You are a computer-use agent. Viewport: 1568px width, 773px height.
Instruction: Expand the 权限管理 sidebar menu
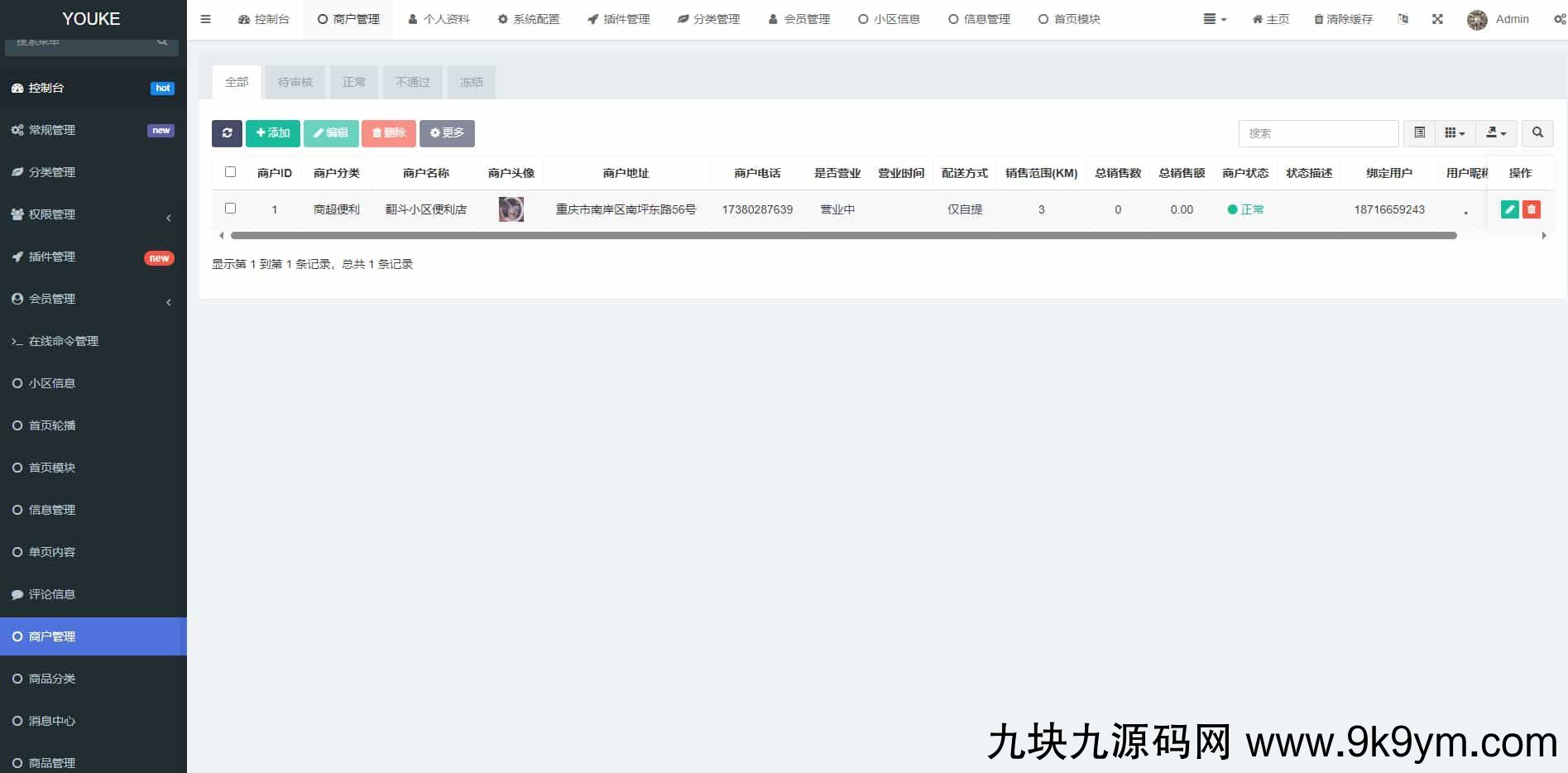[x=93, y=214]
